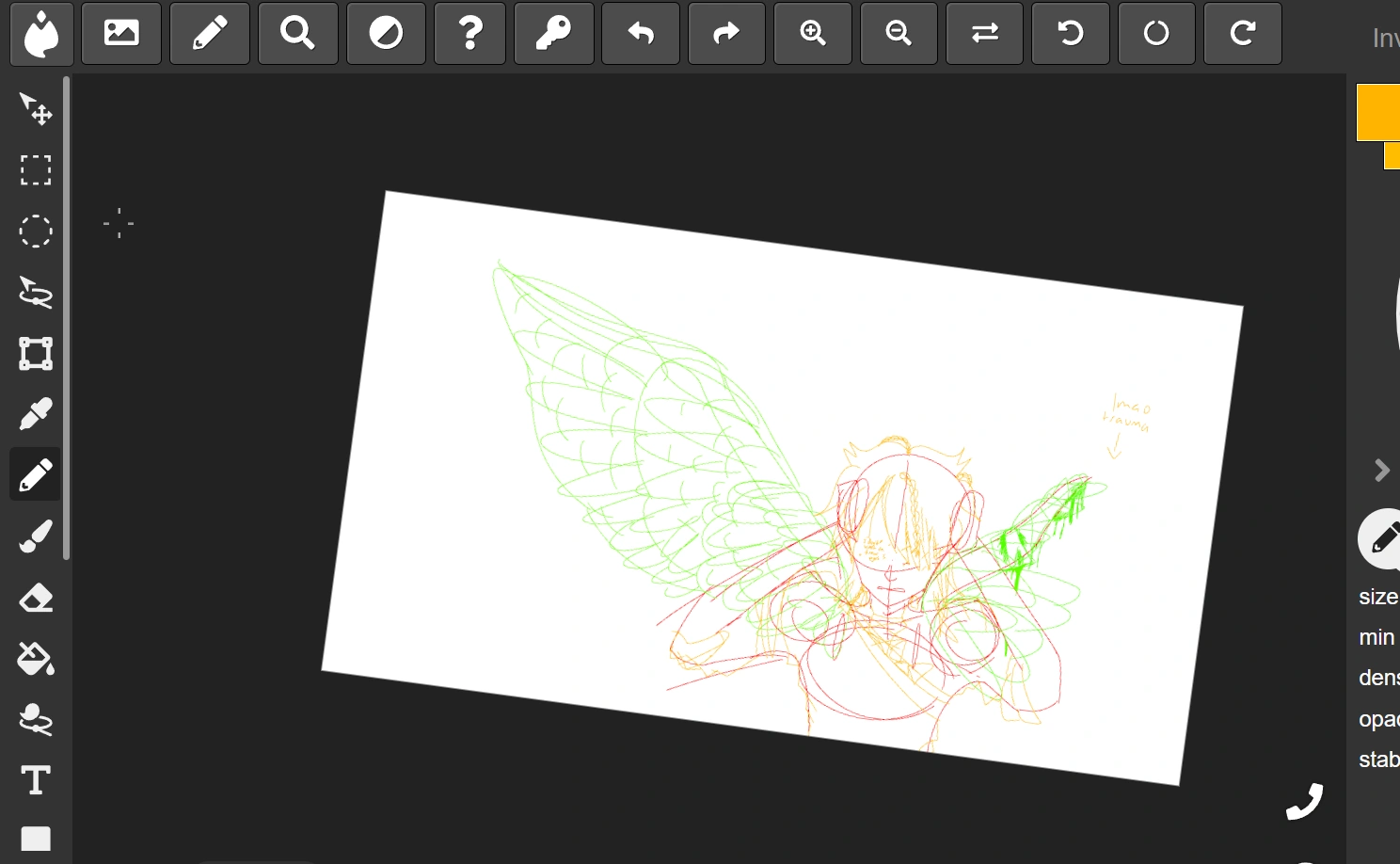This screenshot has height=864, width=1400.
Task: Collapse the right settings panel chevron
Action: tap(1381, 470)
